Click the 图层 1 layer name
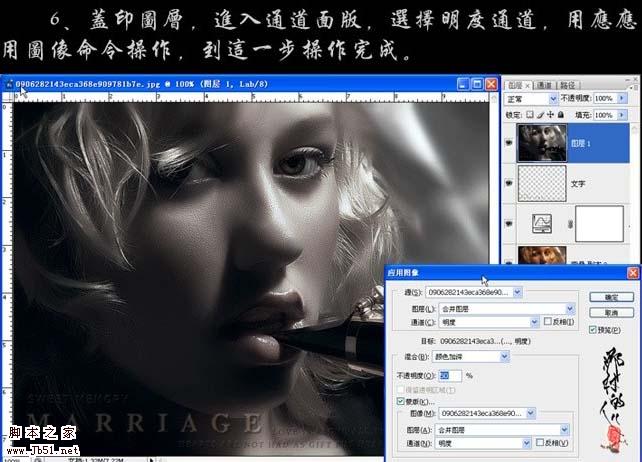 581,143
